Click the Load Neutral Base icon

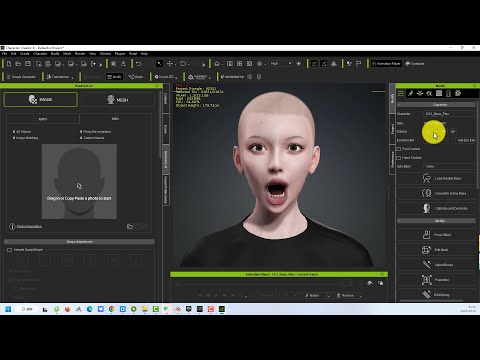427,178
